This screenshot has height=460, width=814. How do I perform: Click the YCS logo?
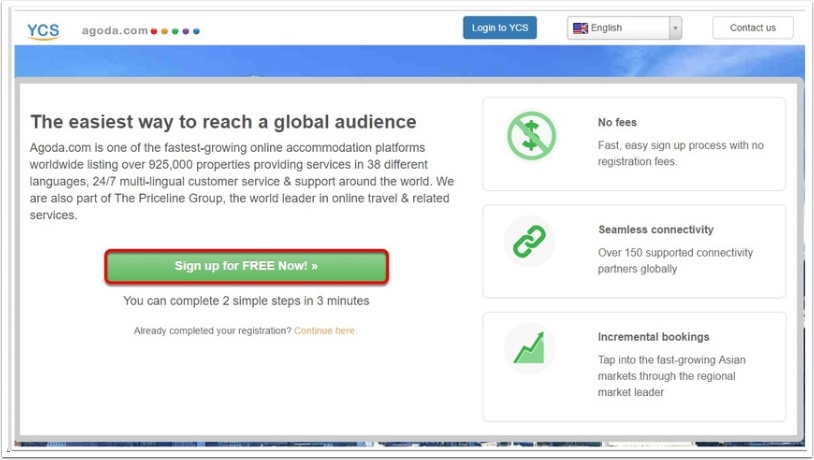click(x=43, y=31)
